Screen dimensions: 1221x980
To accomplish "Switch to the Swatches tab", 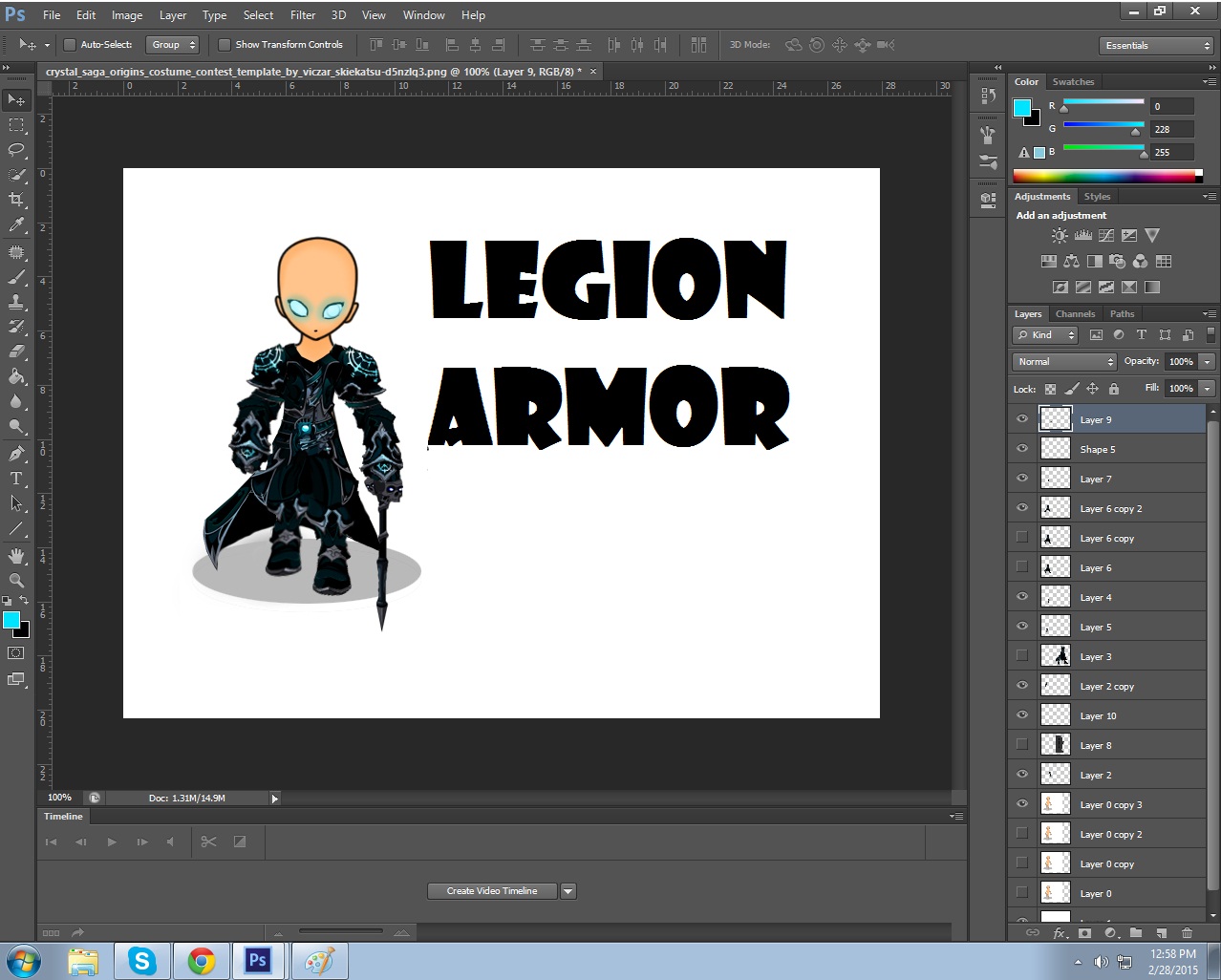I will [1073, 82].
